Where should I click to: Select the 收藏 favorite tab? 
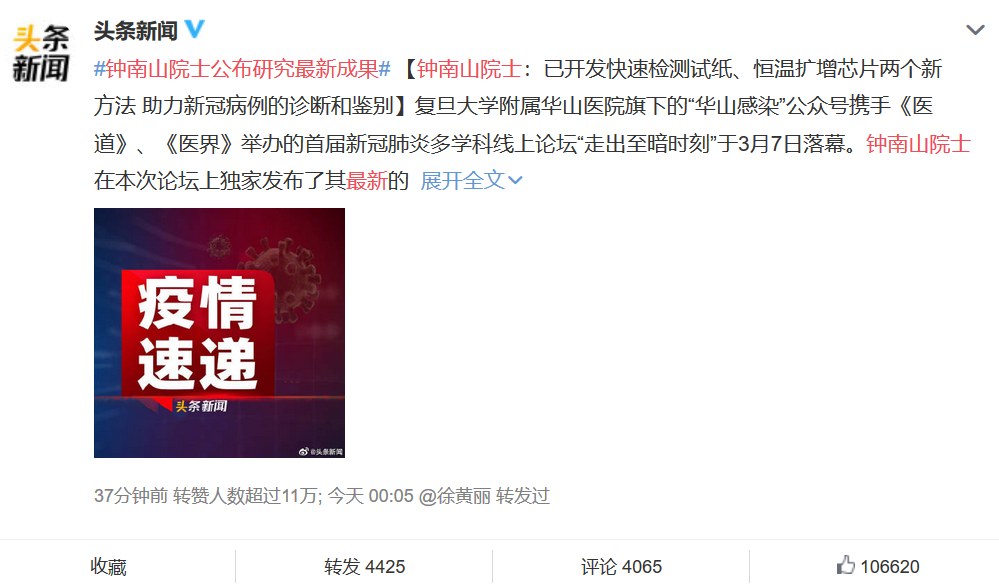[108, 566]
